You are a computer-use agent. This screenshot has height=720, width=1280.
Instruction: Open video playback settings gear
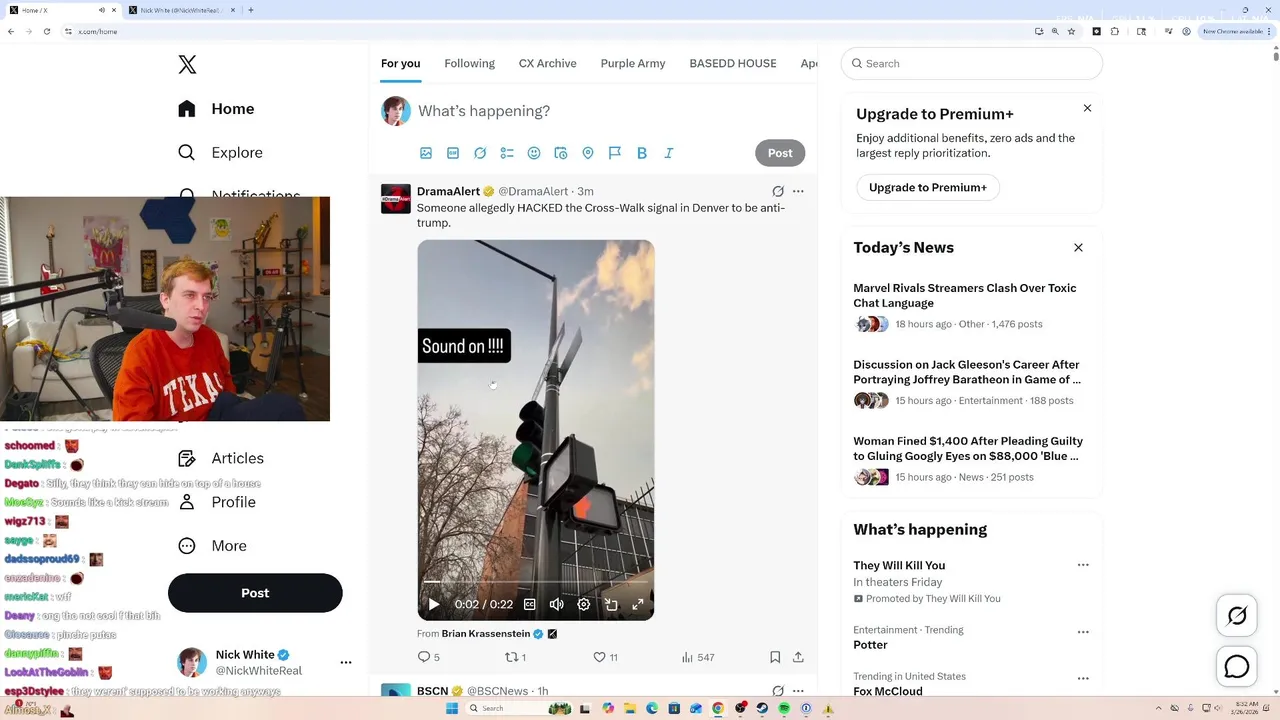coord(584,604)
